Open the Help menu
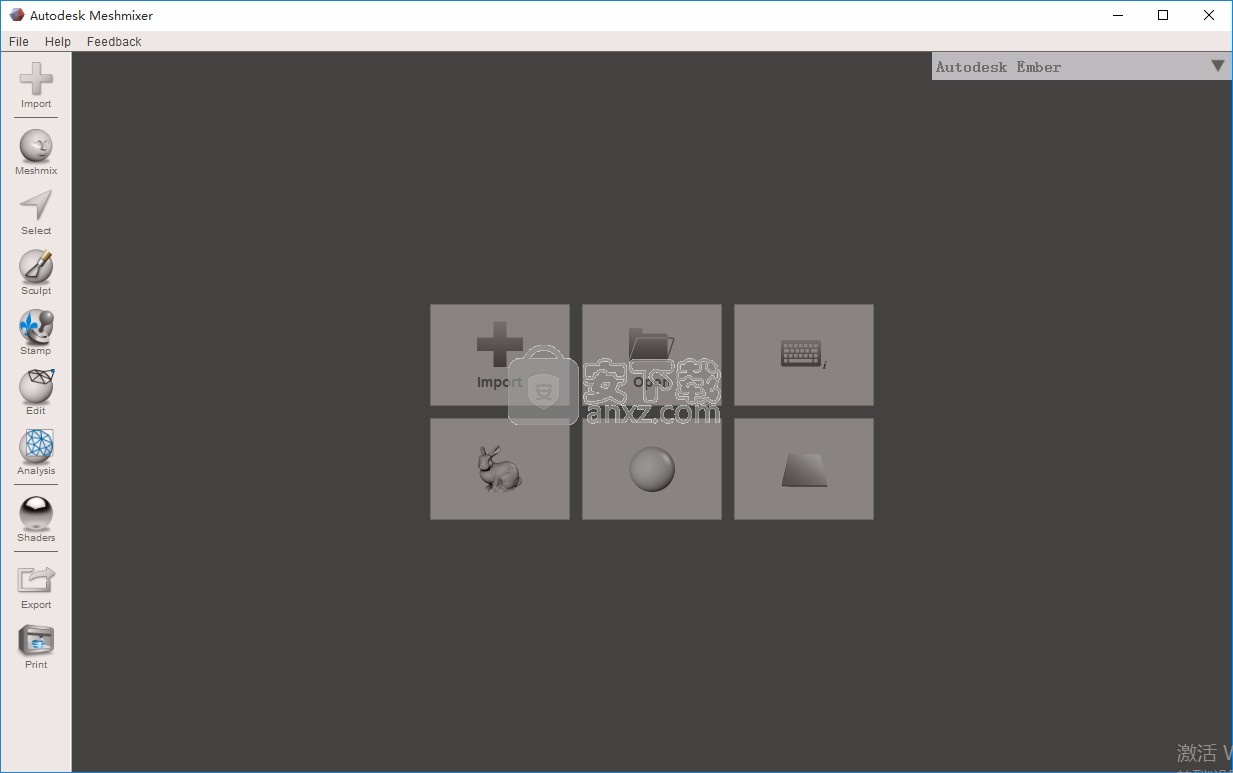The image size is (1233, 773). [58, 41]
